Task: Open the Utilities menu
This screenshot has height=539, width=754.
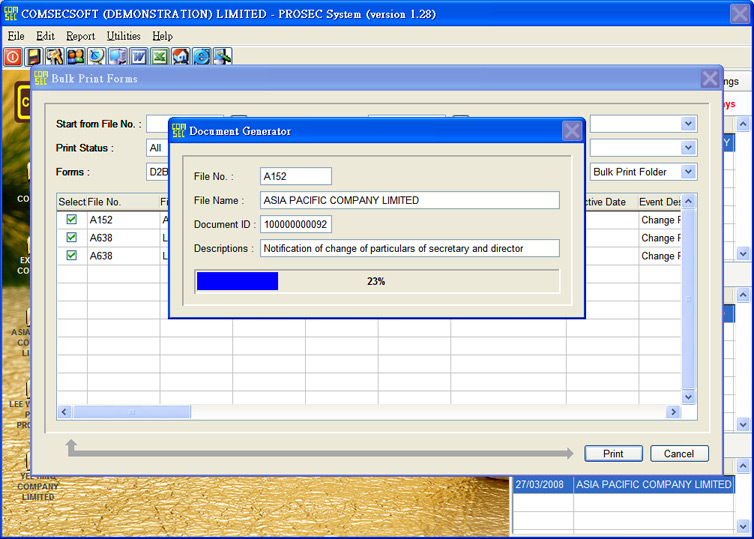Action: [123, 36]
